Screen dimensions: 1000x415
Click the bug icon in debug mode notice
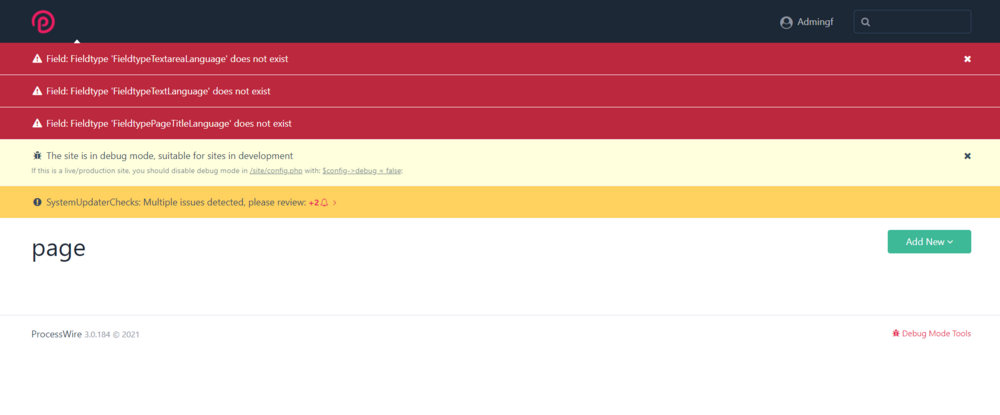point(37,156)
